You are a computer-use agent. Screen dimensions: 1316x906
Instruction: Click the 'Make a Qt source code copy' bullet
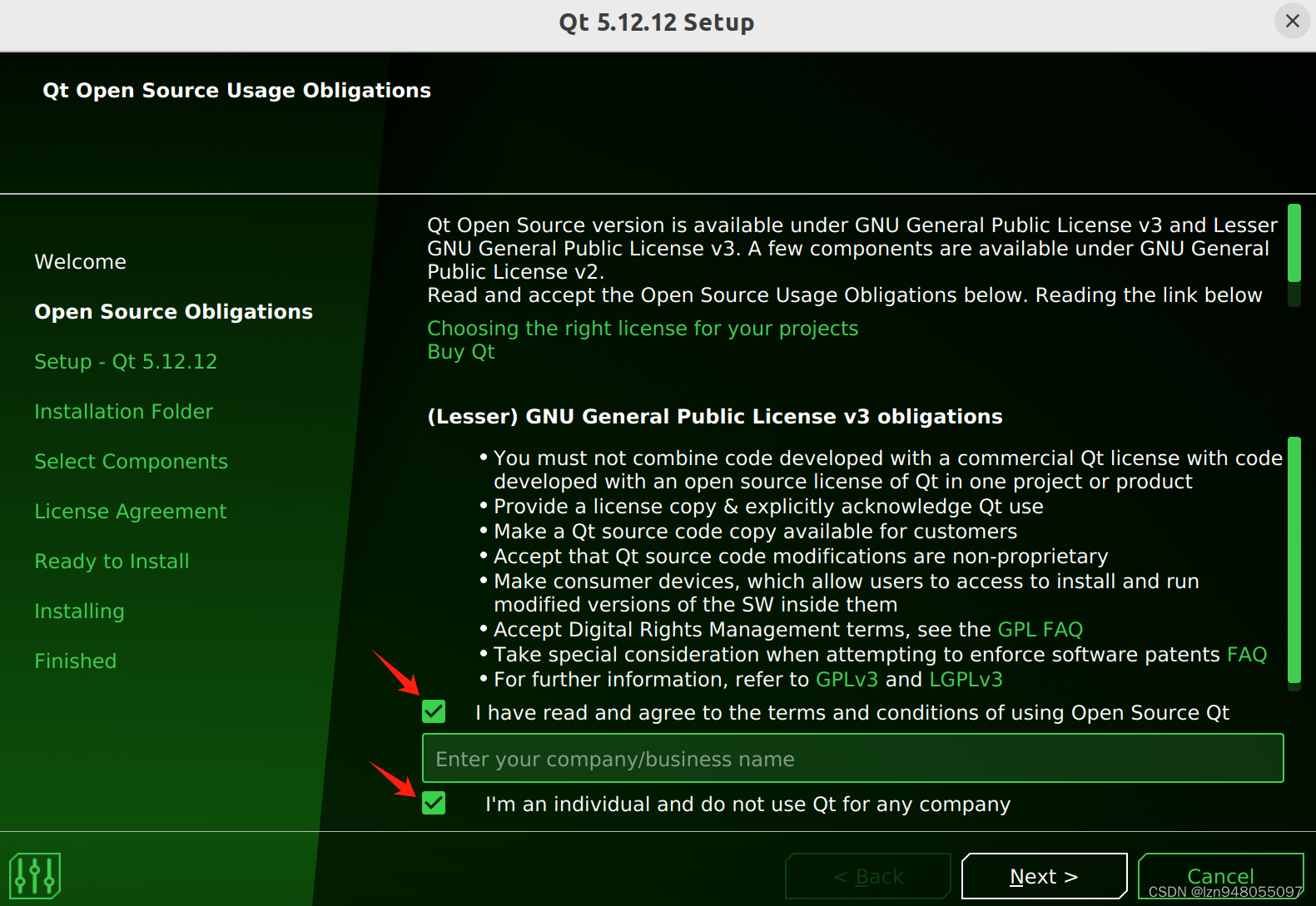click(x=755, y=532)
